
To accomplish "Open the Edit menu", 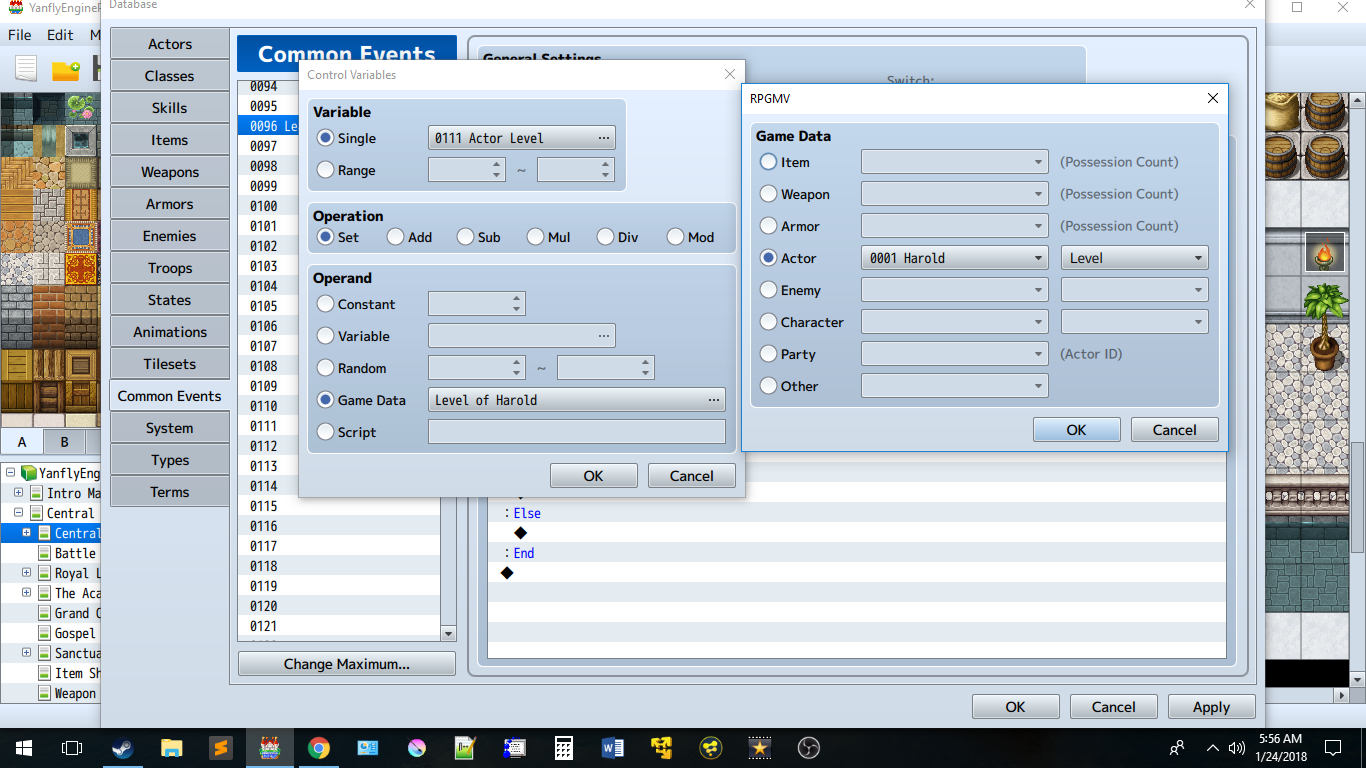I will pyautogui.click(x=60, y=34).
